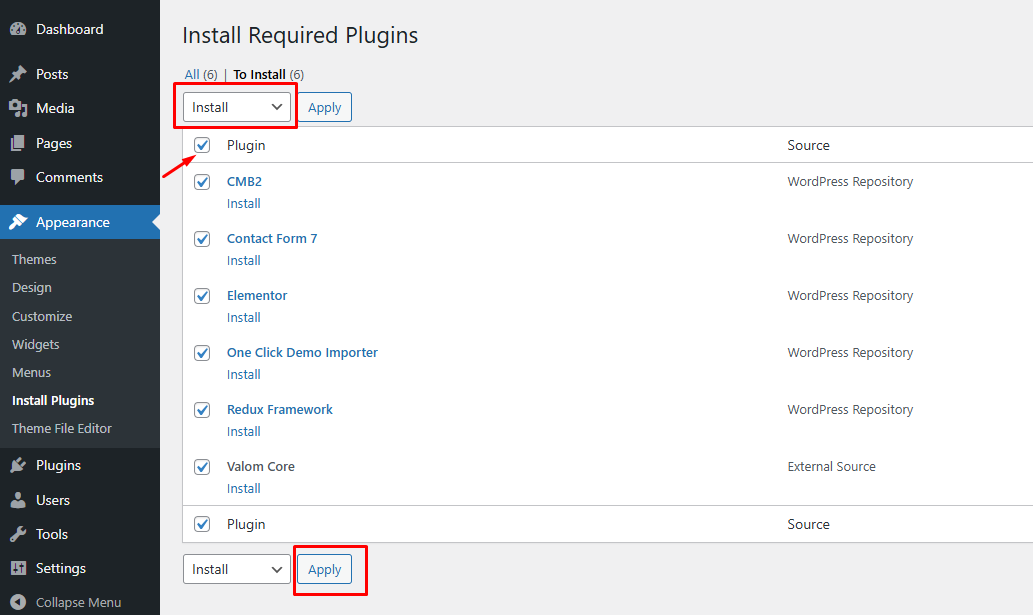Open Comments using the speech bubble icon
The image size is (1033, 615).
coord(18,177)
